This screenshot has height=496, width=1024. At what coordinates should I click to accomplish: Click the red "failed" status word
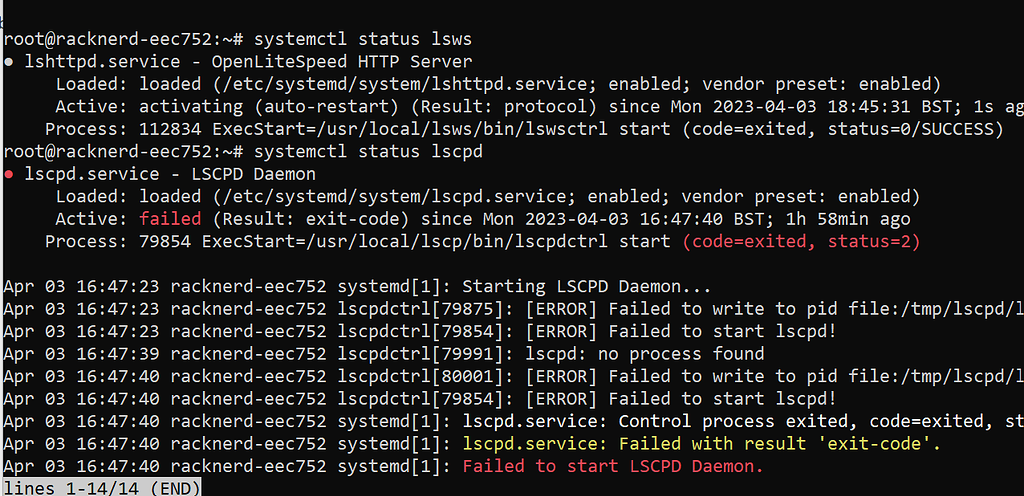(170, 219)
